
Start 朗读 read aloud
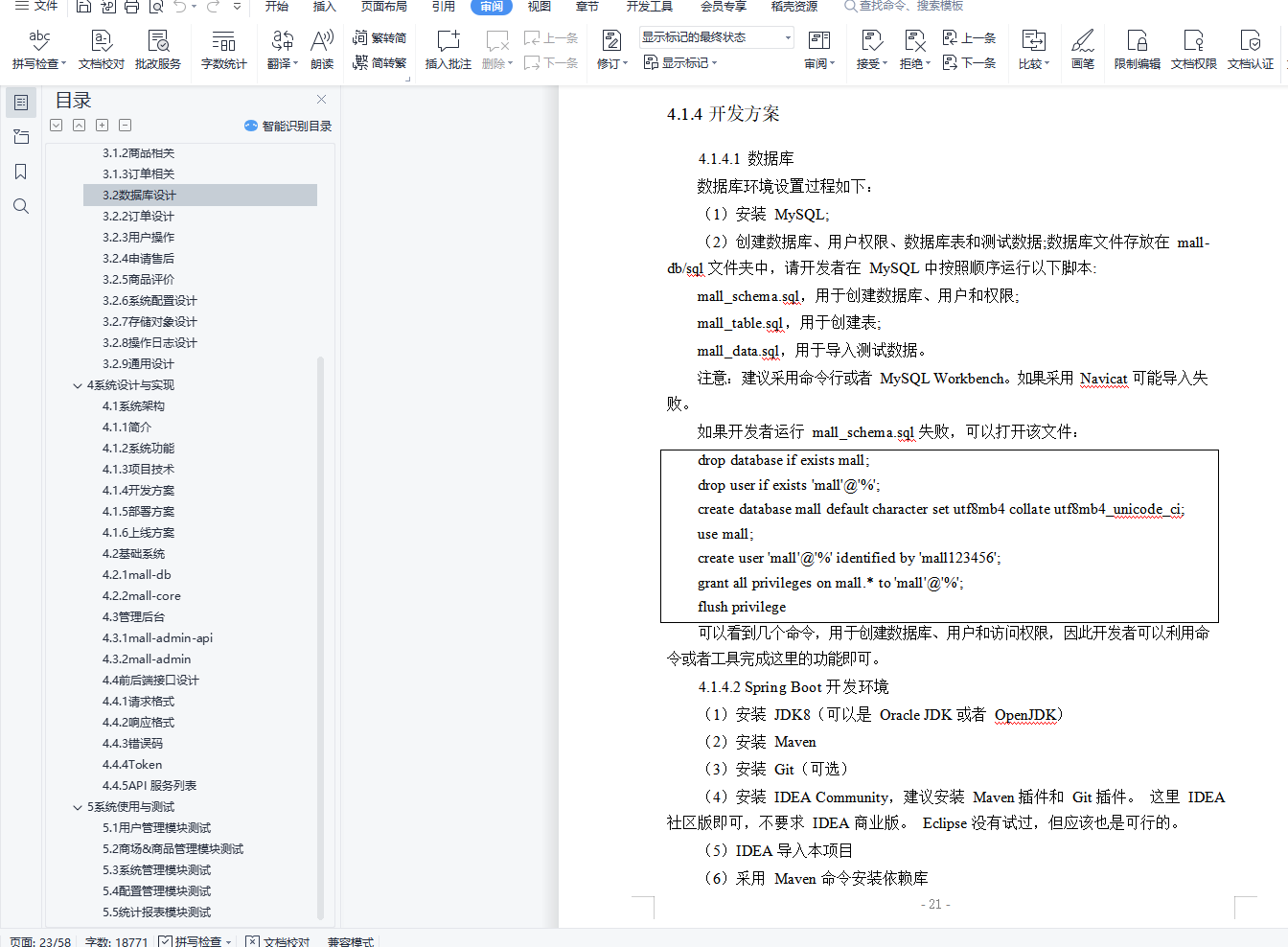(x=322, y=50)
